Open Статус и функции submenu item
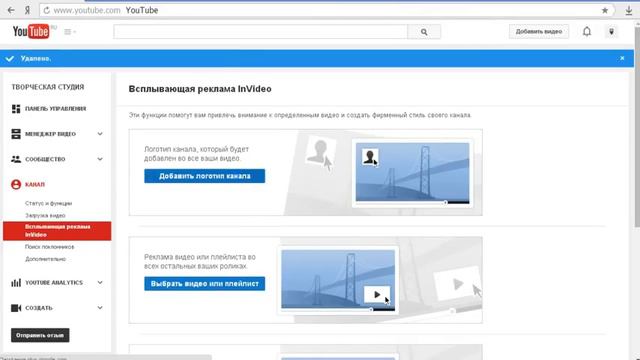Viewport: 640px width, 360px height. tap(49, 203)
